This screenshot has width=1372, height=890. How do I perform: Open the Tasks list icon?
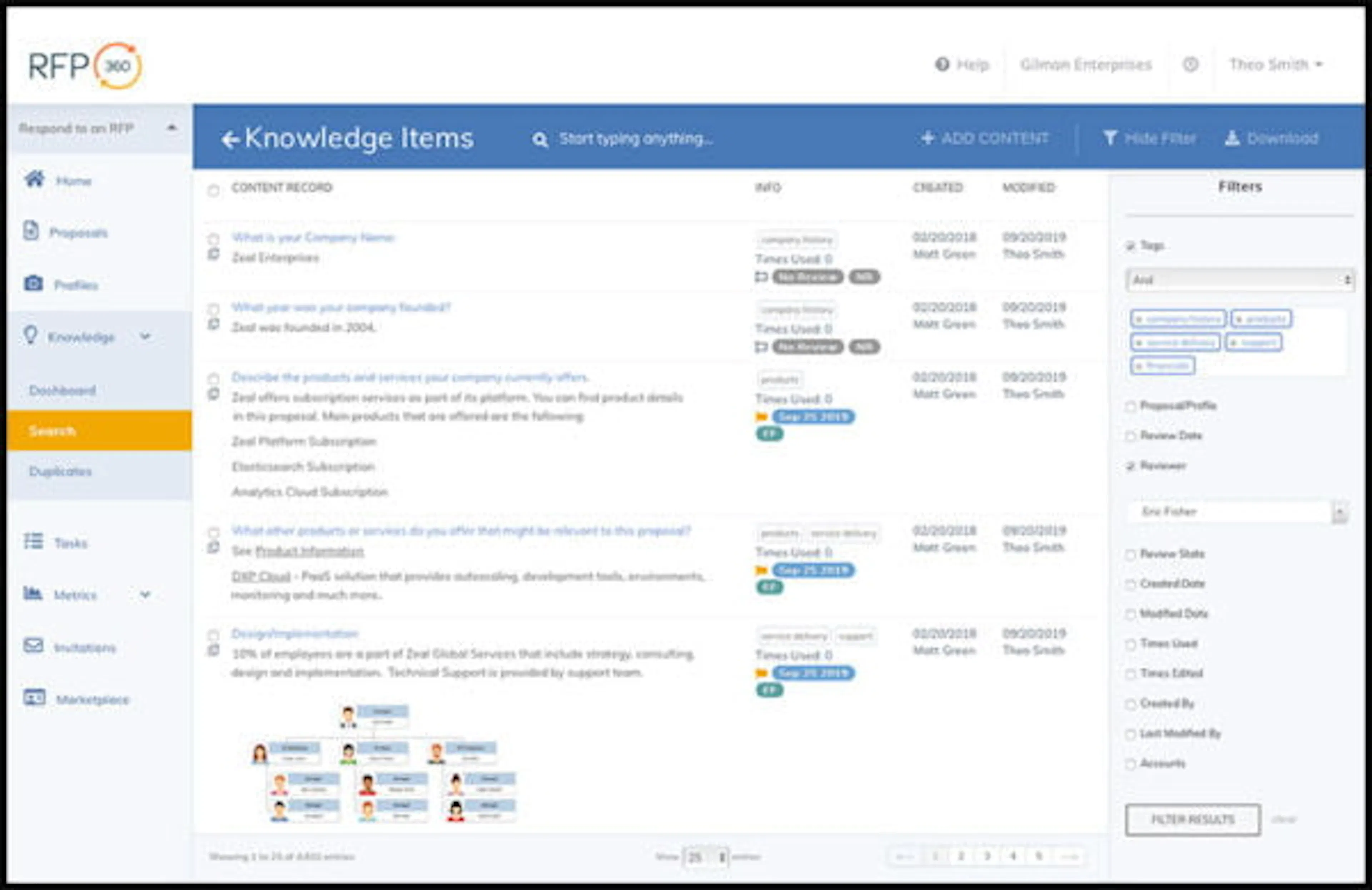coord(34,541)
